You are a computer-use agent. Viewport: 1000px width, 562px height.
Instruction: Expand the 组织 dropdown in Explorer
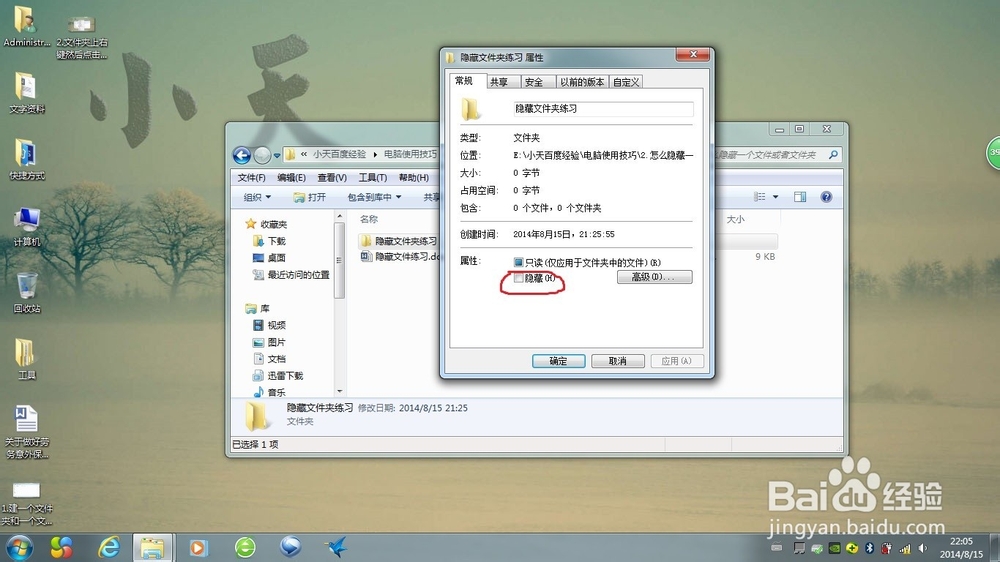(258, 197)
